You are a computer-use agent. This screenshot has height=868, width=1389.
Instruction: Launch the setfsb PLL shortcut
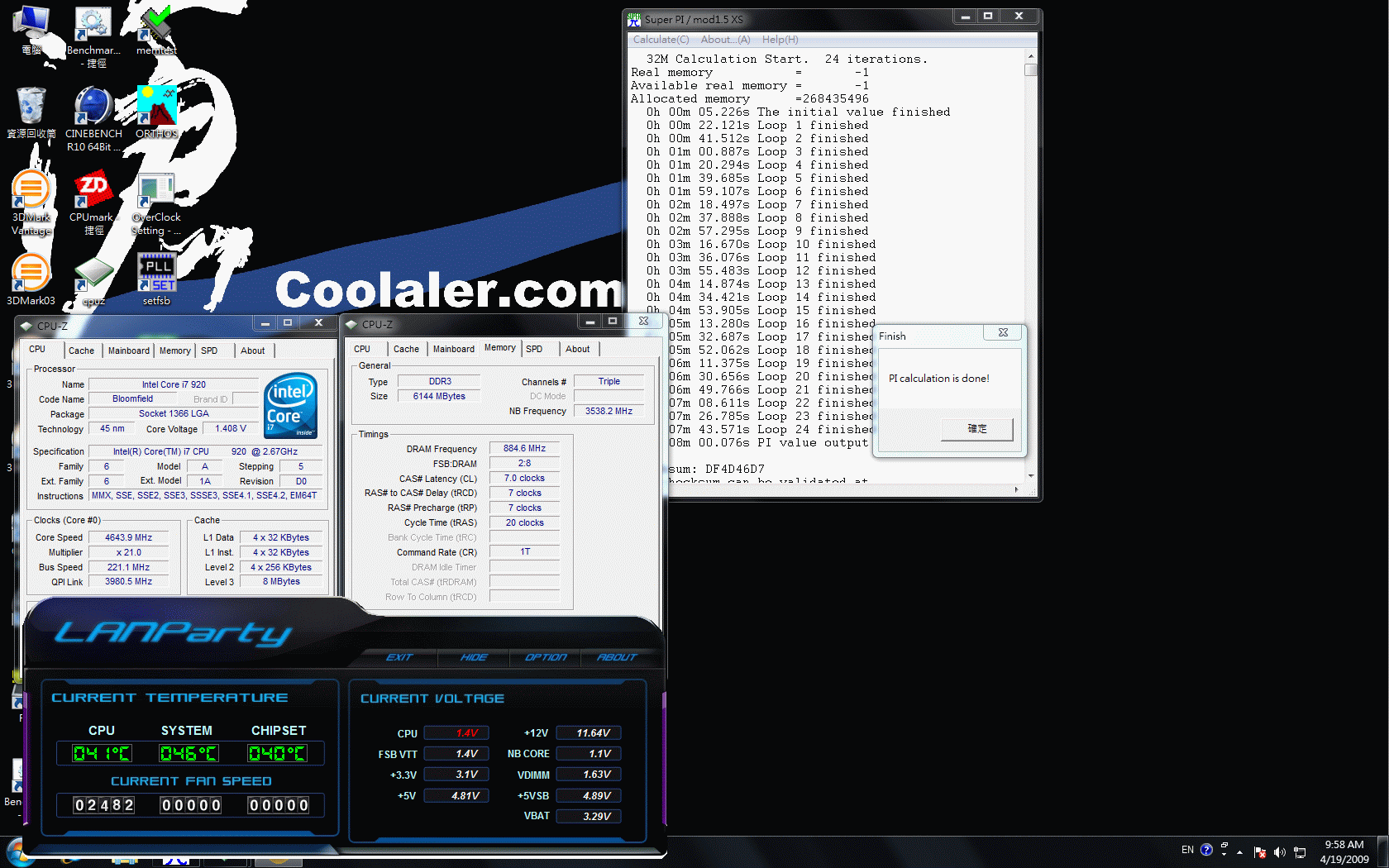(x=156, y=279)
